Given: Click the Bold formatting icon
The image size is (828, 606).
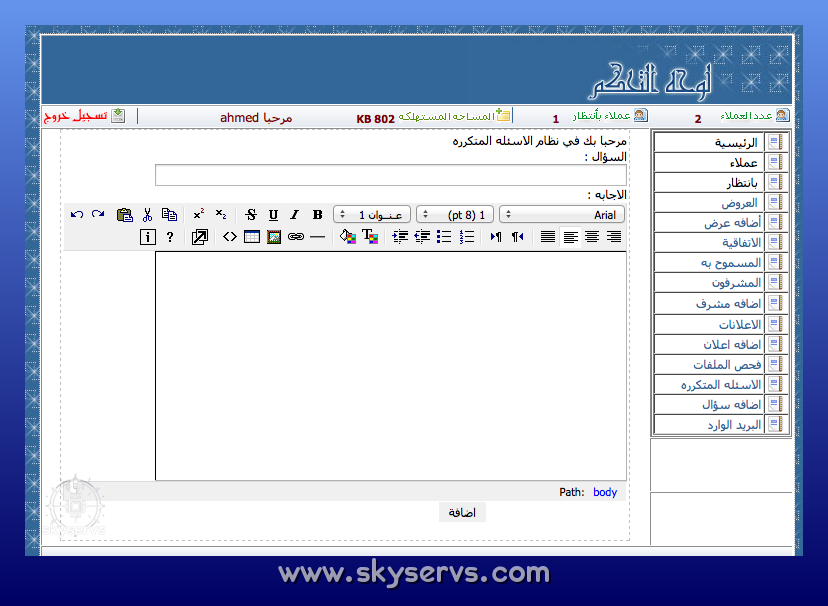Looking at the screenshot, I should tap(317, 214).
